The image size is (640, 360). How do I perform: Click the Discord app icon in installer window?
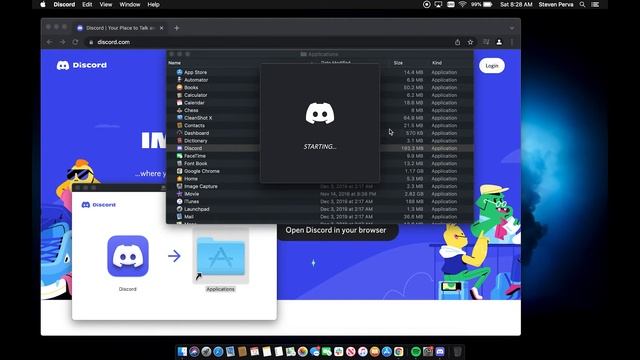pyautogui.click(x=128, y=256)
